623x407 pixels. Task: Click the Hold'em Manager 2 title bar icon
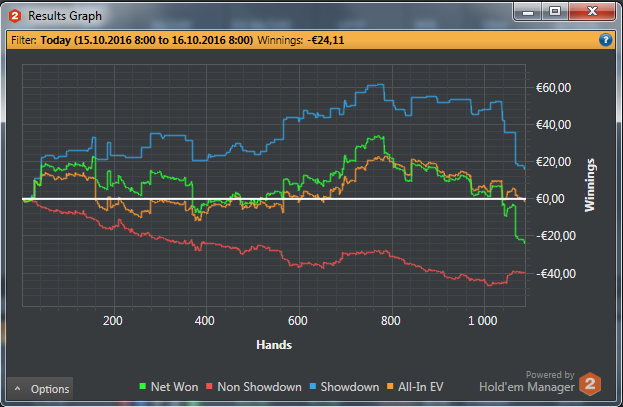(x=15, y=16)
